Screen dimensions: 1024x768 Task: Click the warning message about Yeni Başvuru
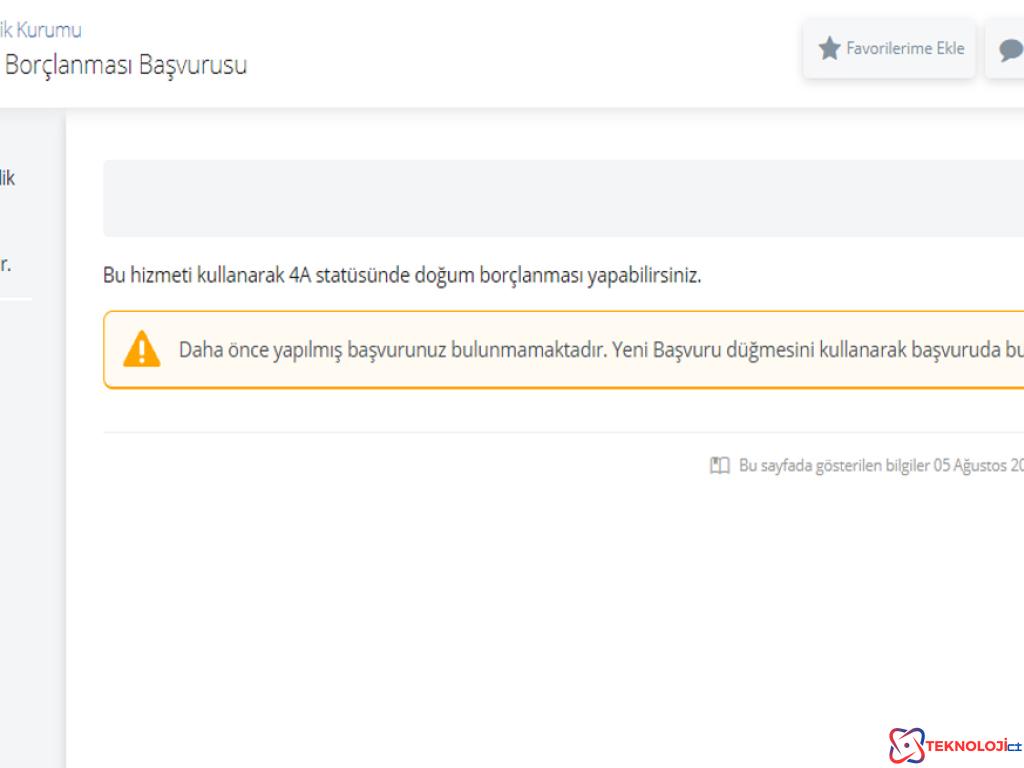pyautogui.click(x=600, y=349)
